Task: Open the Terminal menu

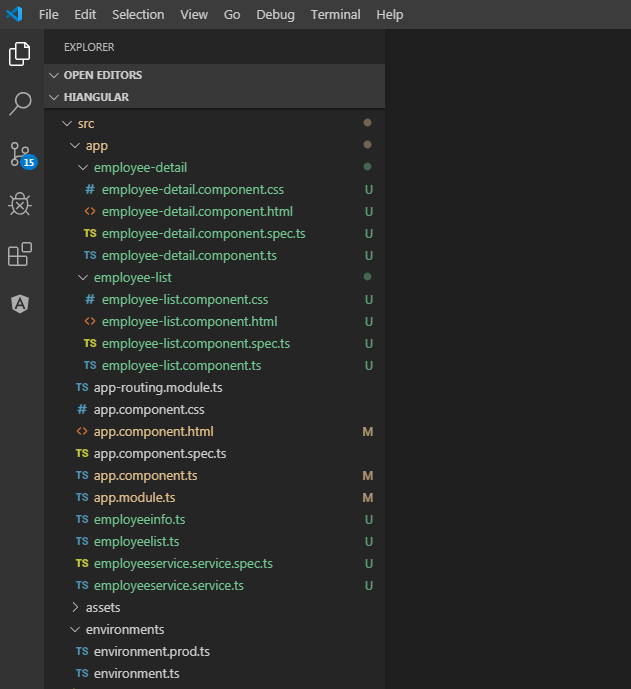Action: 335,15
